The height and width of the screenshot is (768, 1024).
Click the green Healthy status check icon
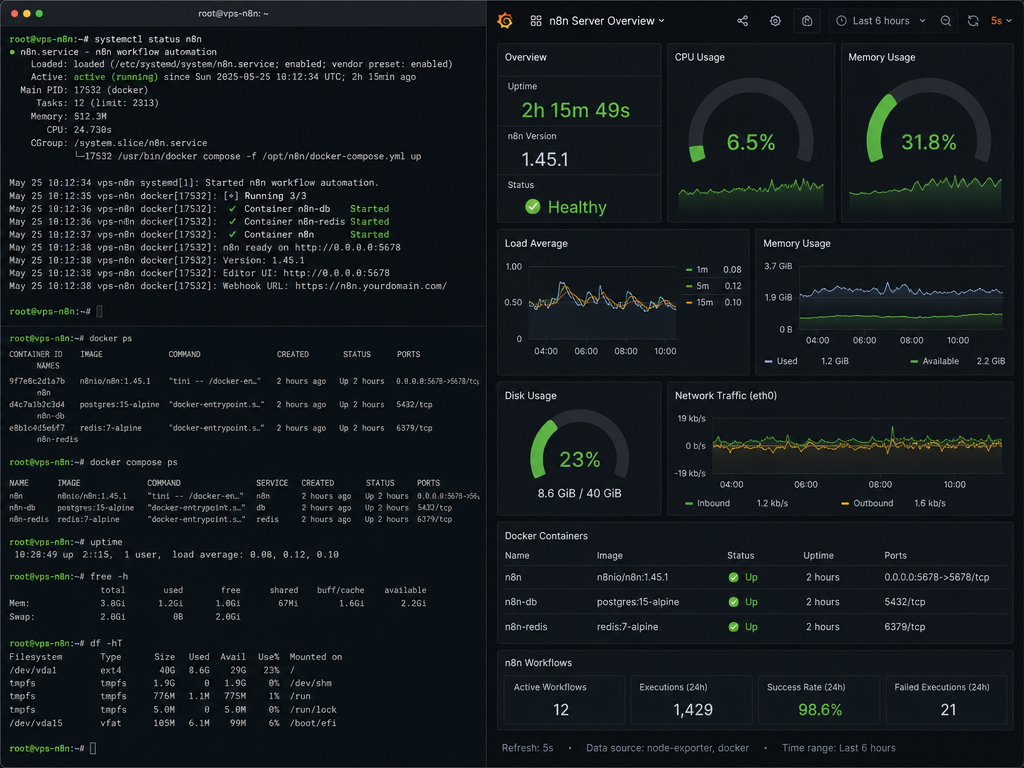[x=533, y=207]
